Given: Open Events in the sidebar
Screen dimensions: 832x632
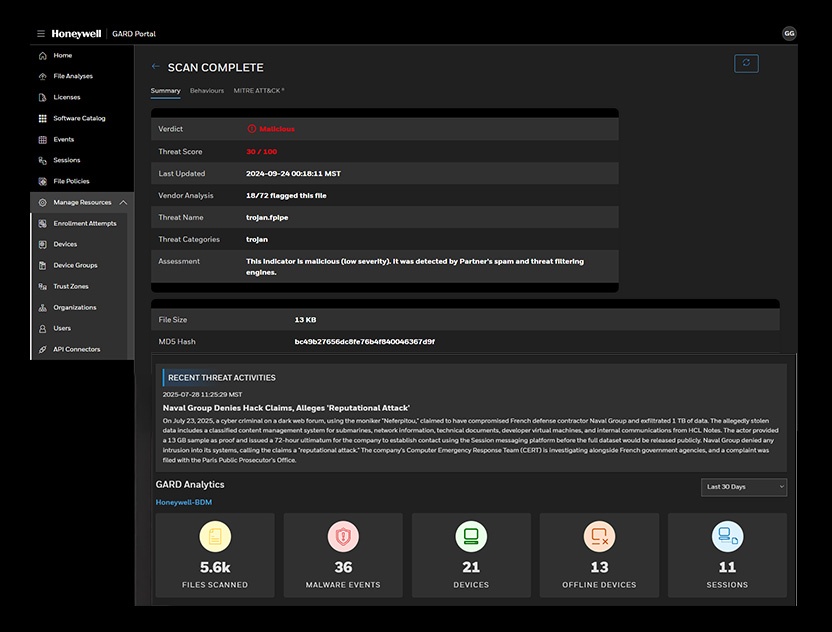Looking at the screenshot, I should click(x=64, y=140).
